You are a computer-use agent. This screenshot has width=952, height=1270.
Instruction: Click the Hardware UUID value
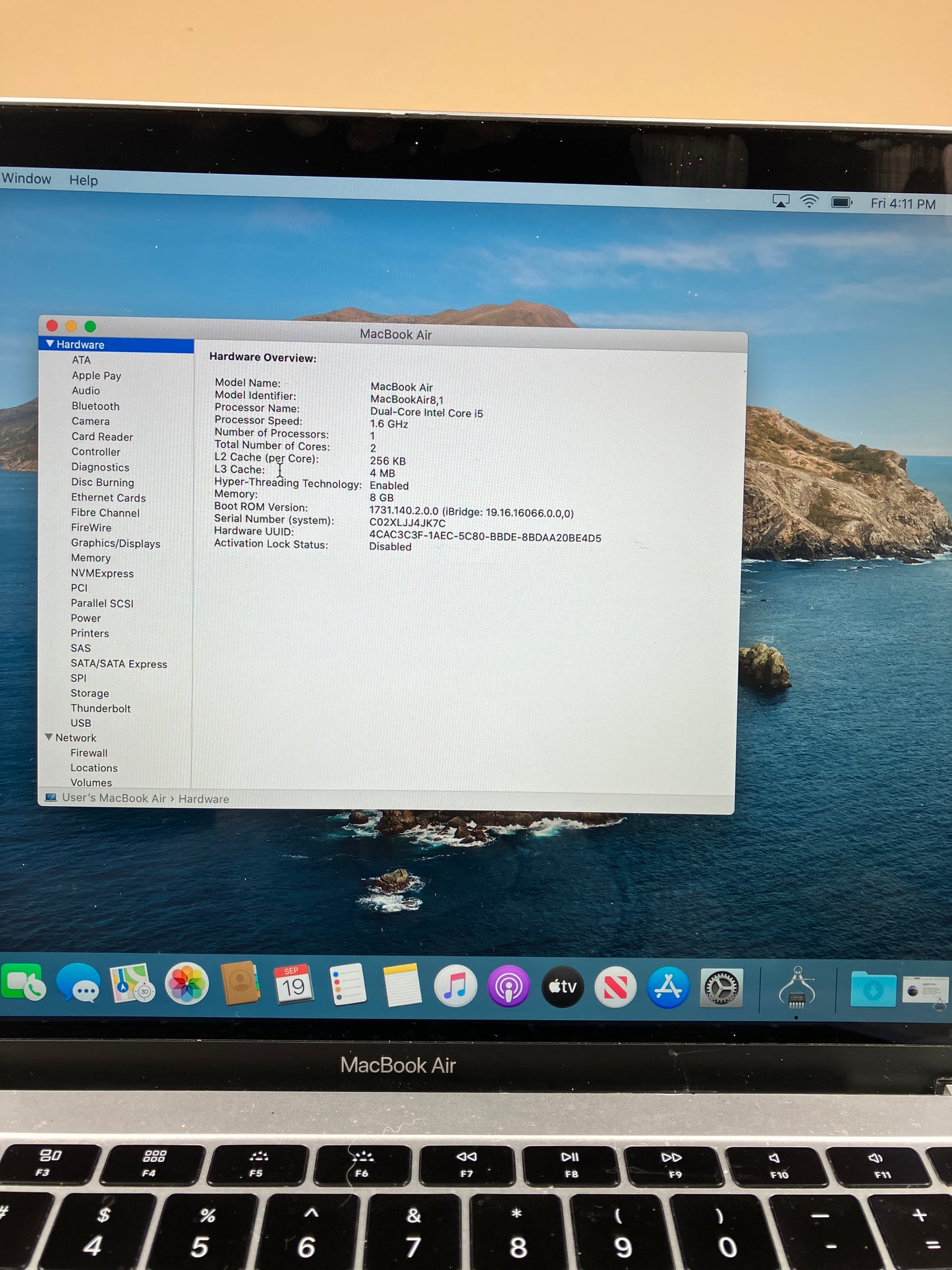click(x=485, y=536)
